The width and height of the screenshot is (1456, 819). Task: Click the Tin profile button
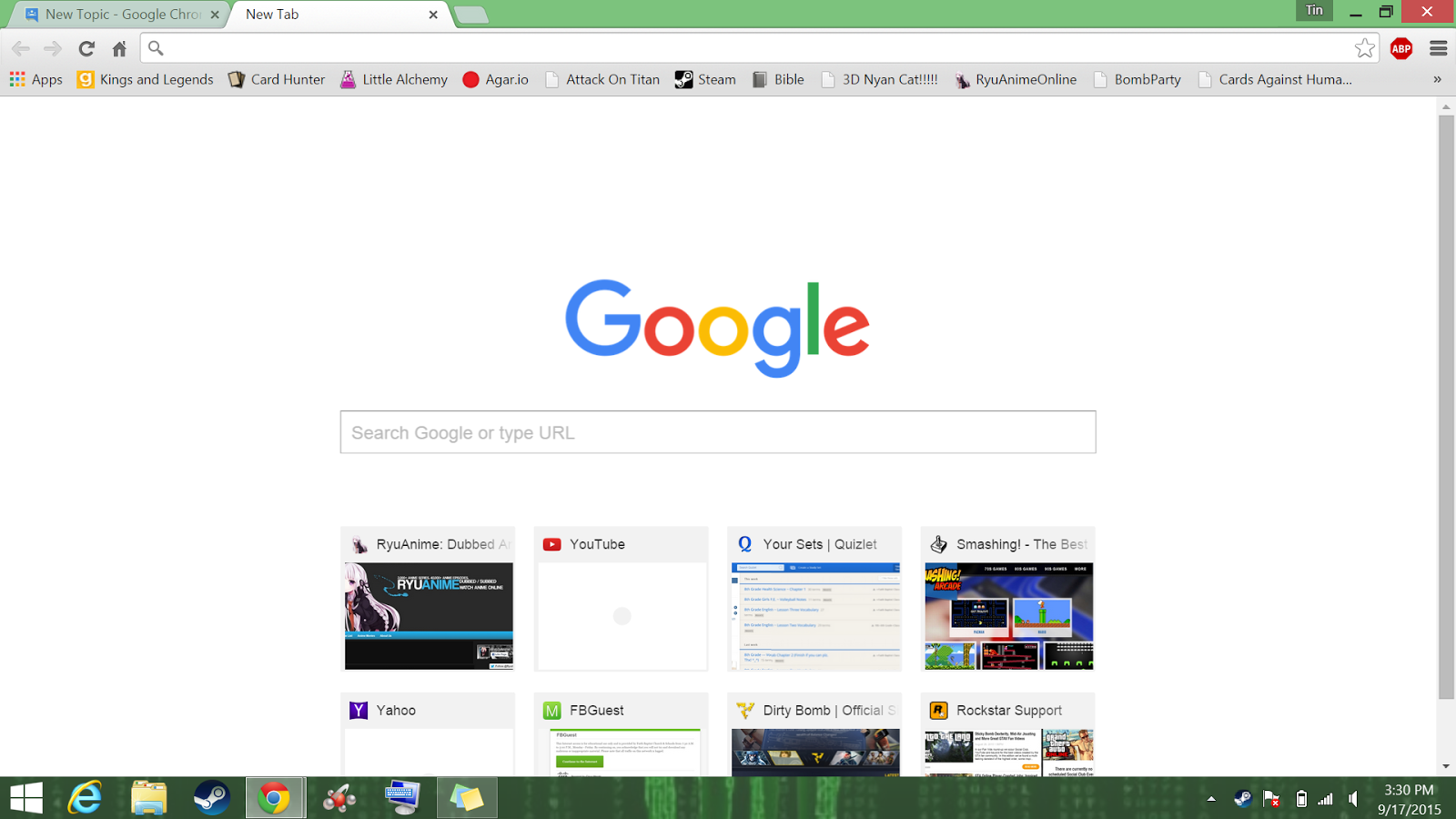pyautogui.click(x=1314, y=10)
